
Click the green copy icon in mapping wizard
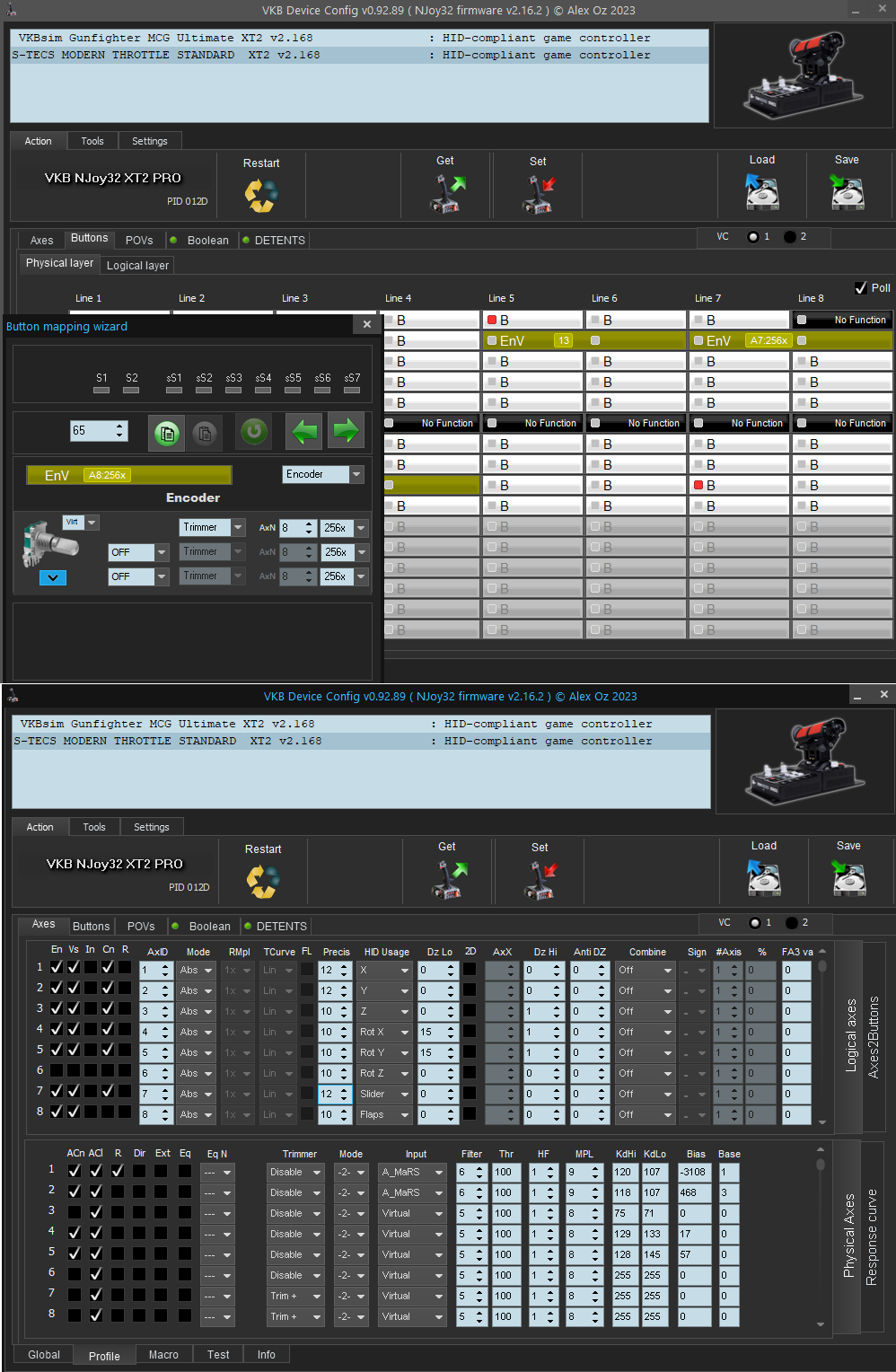click(x=166, y=433)
